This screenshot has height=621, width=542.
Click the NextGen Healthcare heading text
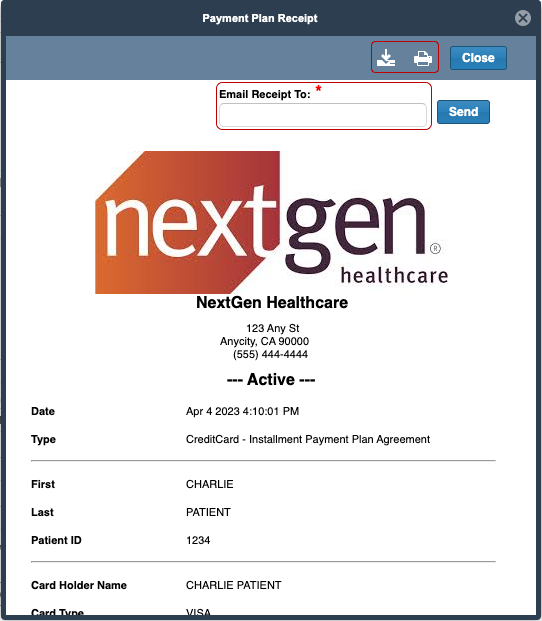272,303
